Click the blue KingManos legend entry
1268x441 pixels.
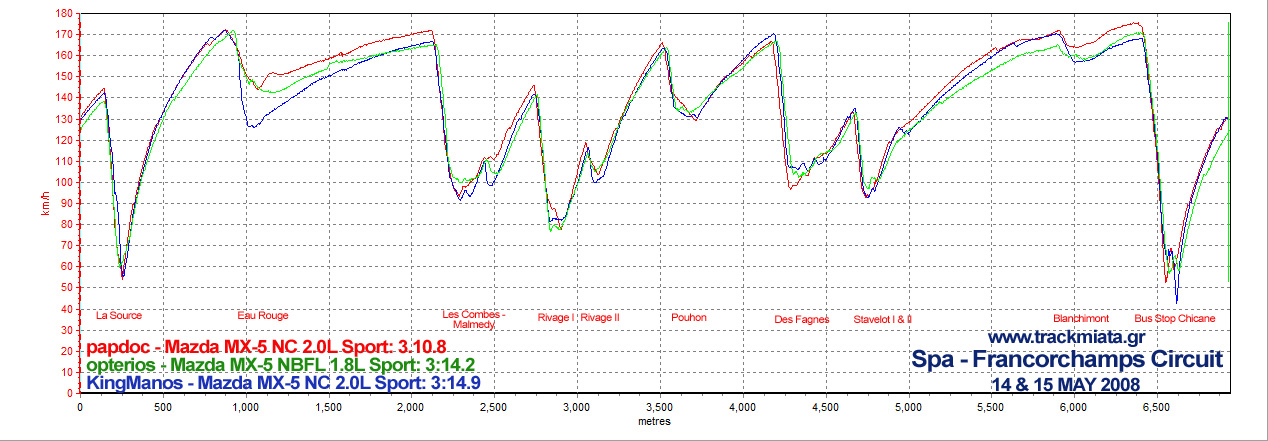[283, 382]
